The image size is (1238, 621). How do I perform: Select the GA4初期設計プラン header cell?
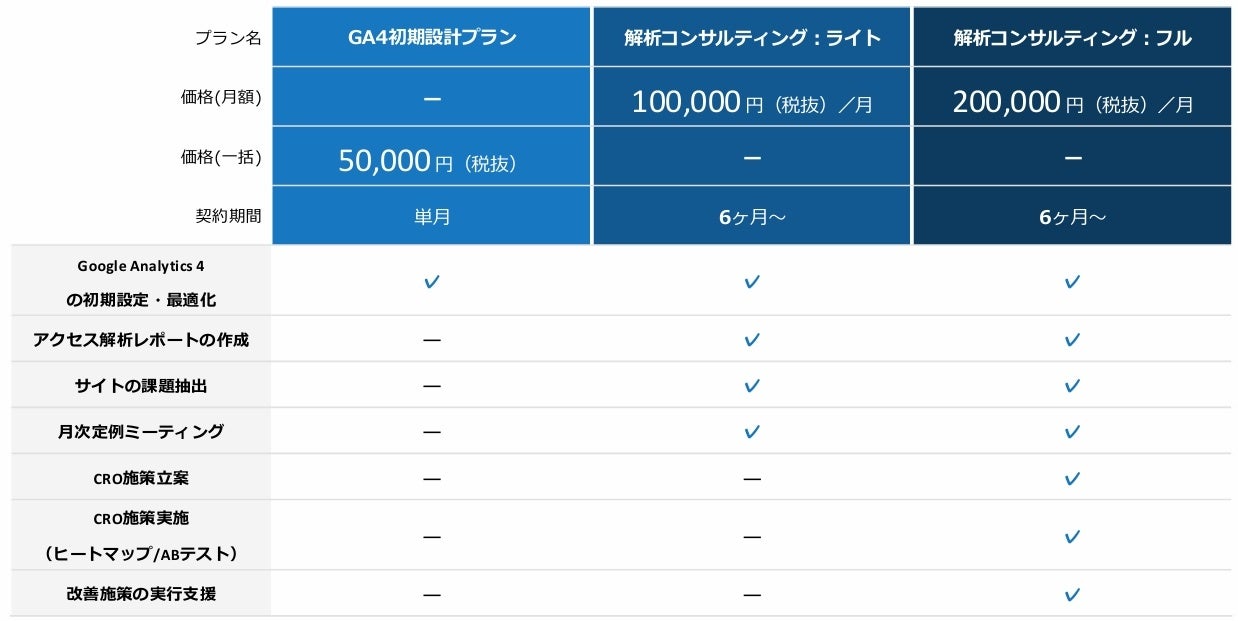[432, 38]
